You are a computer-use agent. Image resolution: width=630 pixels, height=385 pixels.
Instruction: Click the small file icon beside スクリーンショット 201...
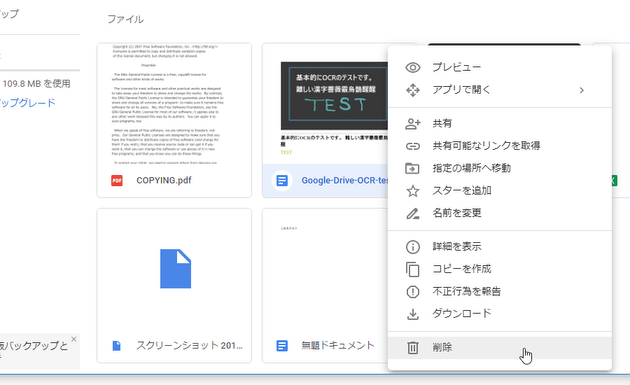(x=117, y=346)
